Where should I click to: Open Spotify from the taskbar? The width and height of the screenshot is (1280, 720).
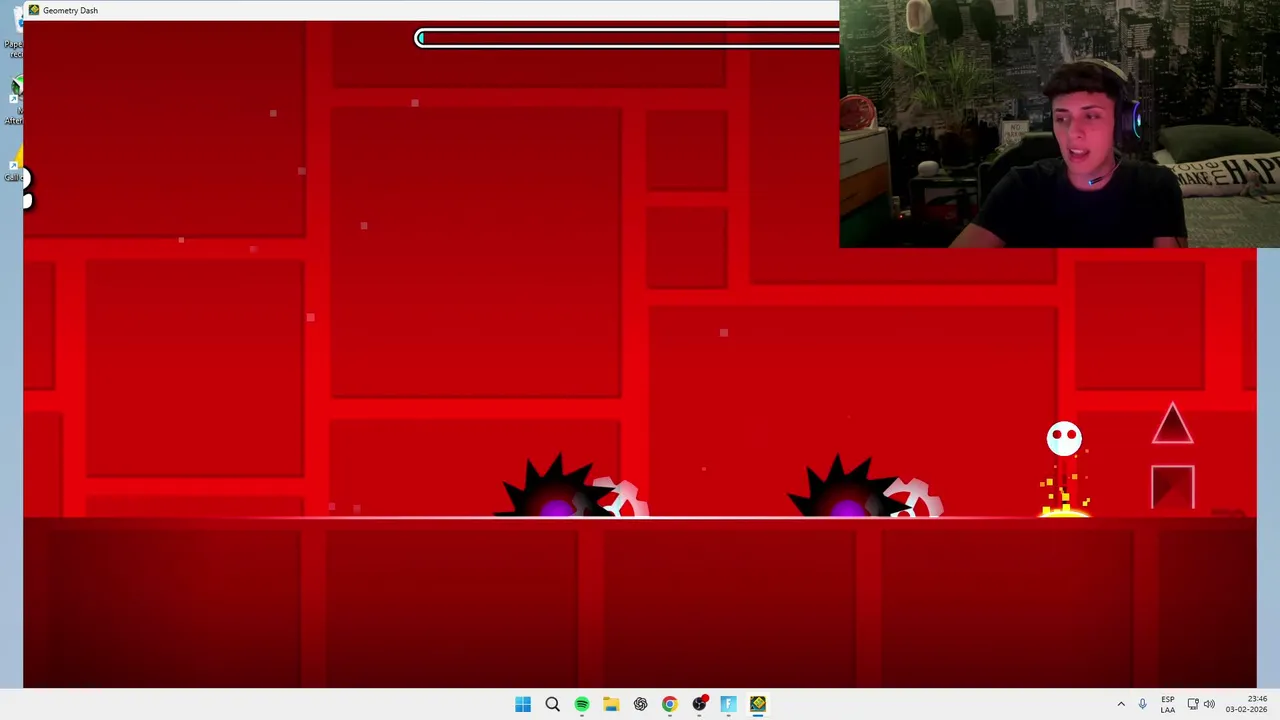(x=581, y=704)
